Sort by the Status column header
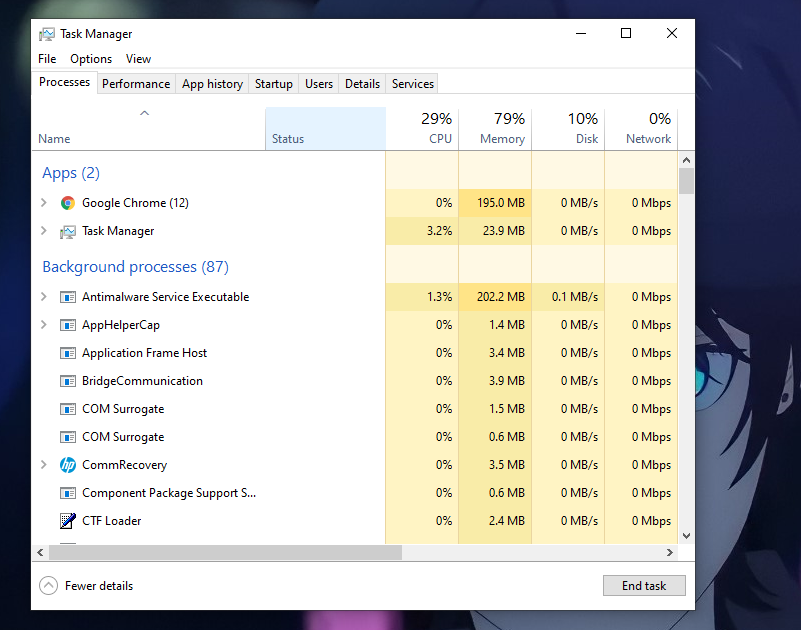This screenshot has height=630, width=801. pyautogui.click(x=325, y=129)
